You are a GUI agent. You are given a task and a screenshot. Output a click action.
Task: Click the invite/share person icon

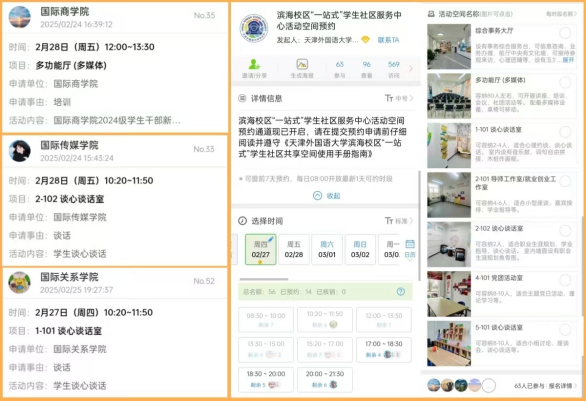(254, 64)
